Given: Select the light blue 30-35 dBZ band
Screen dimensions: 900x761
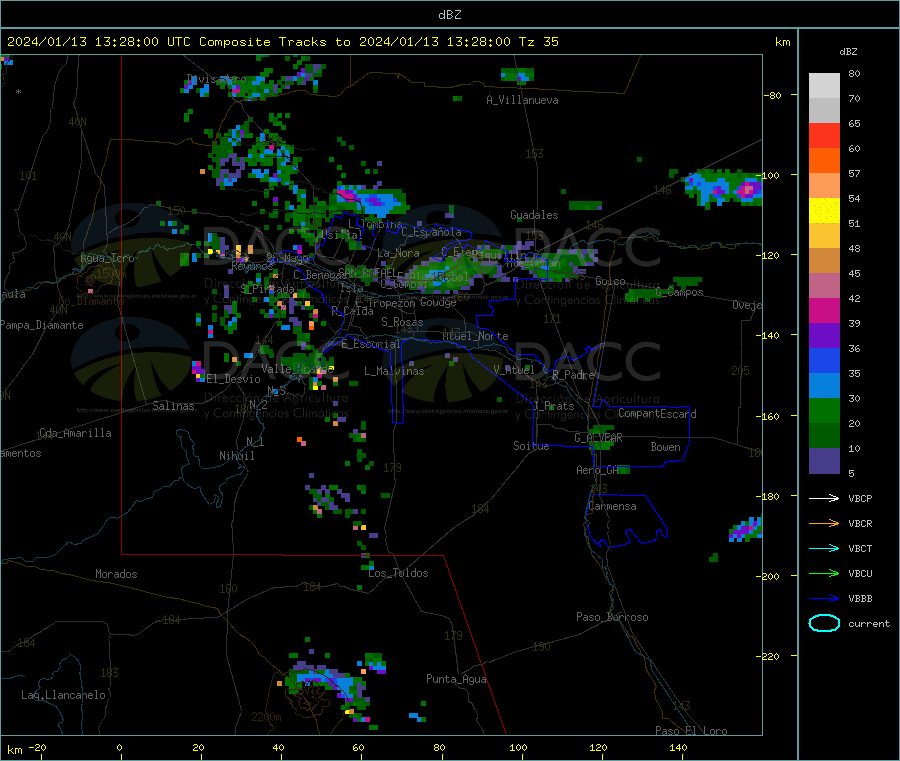Looking at the screenshot, I should coord(824,386).
